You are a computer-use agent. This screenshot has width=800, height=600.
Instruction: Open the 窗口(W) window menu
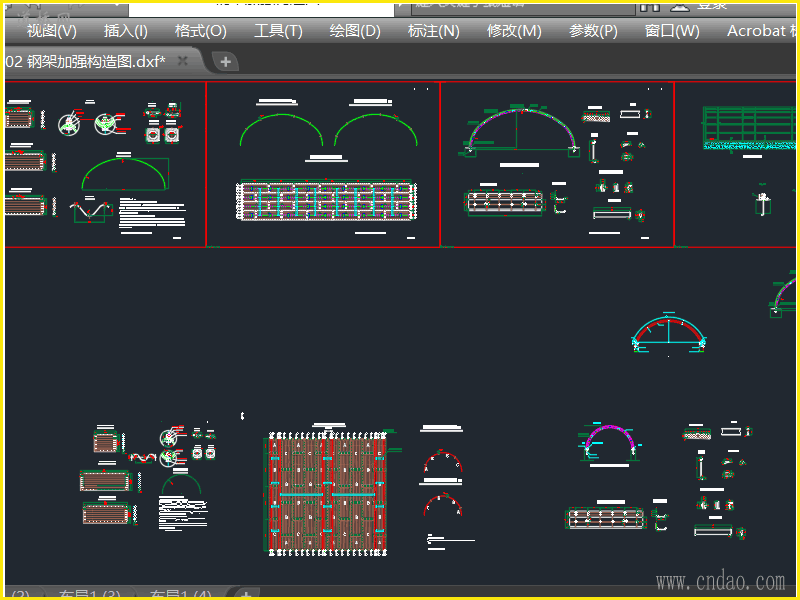(x=672, y=31)
